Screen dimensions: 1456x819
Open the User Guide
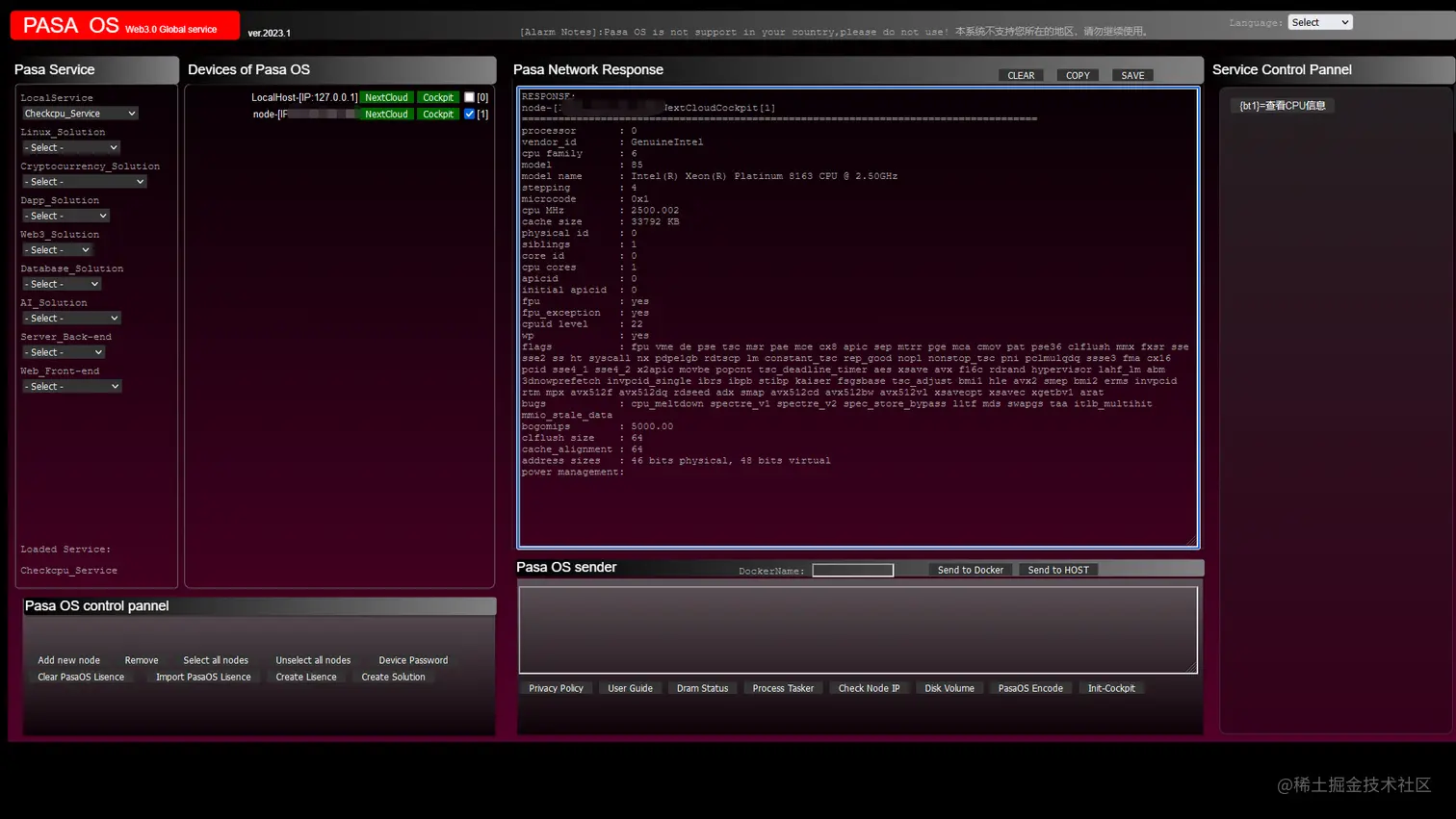[x=630, y=688]
